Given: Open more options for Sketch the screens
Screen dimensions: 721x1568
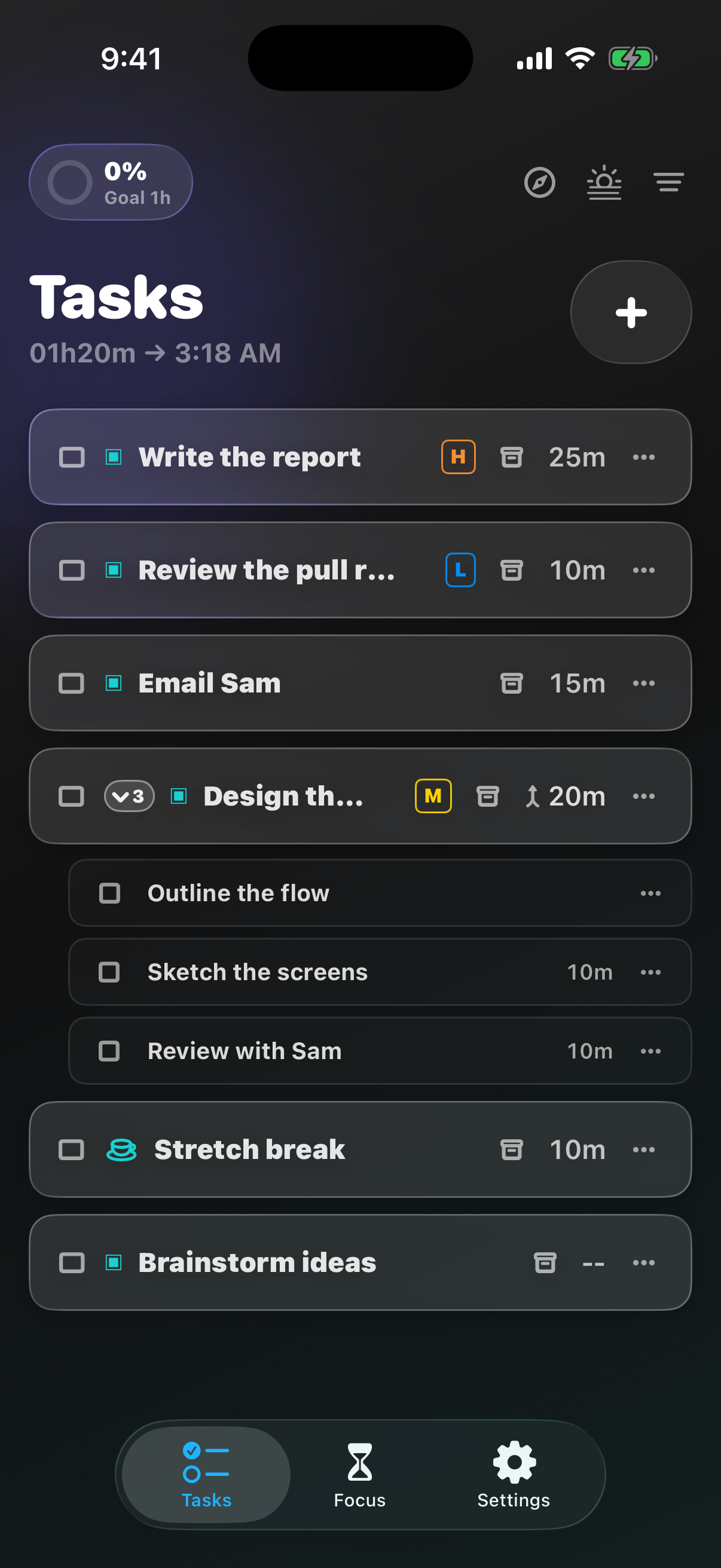Looking at the screenshot, I should [650, 972].
